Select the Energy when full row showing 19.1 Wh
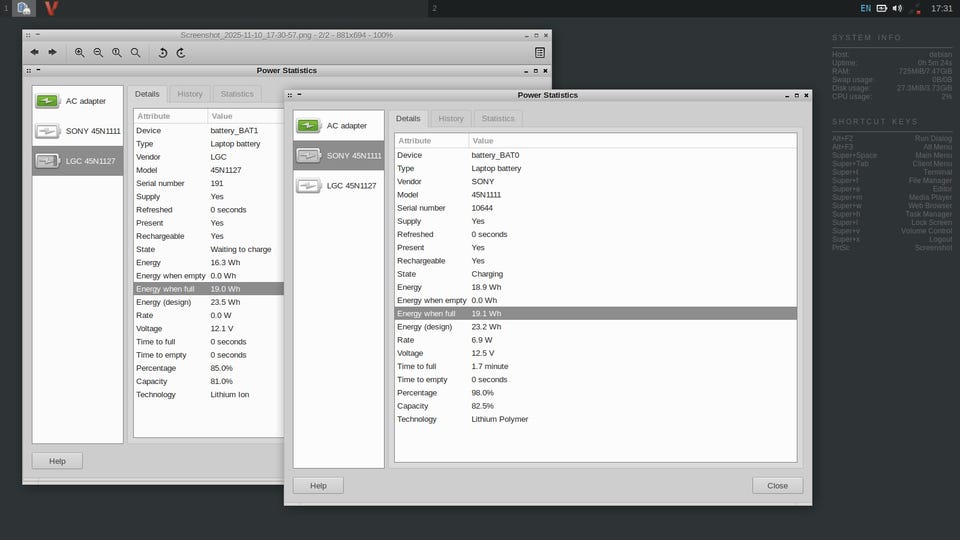 (x=595, y=313)
